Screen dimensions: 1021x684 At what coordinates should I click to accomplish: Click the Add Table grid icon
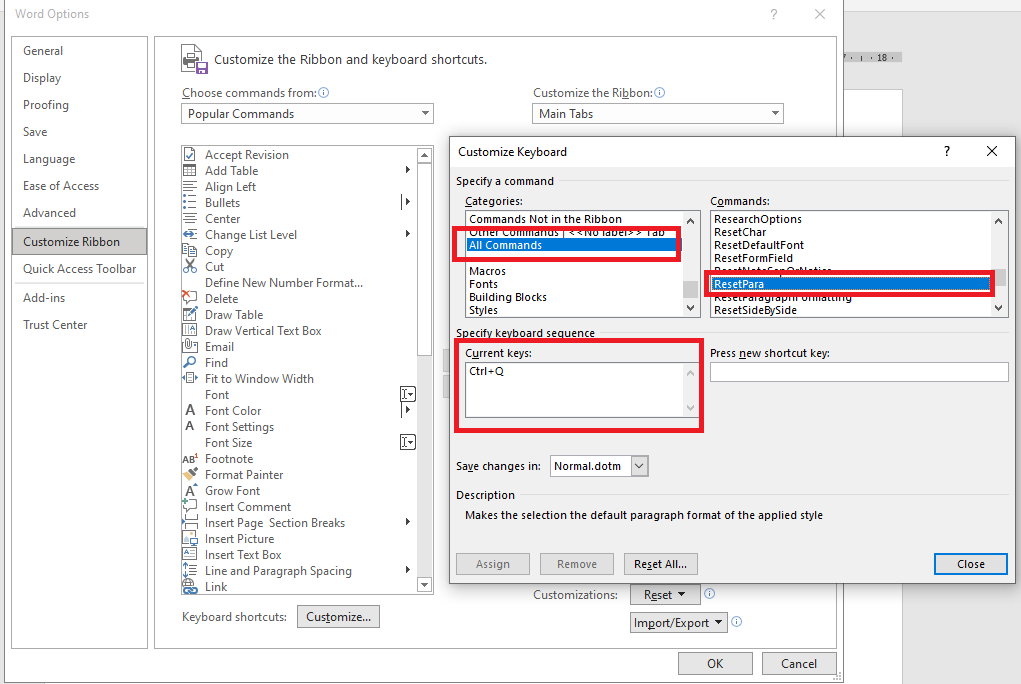[x=189, y=171]
